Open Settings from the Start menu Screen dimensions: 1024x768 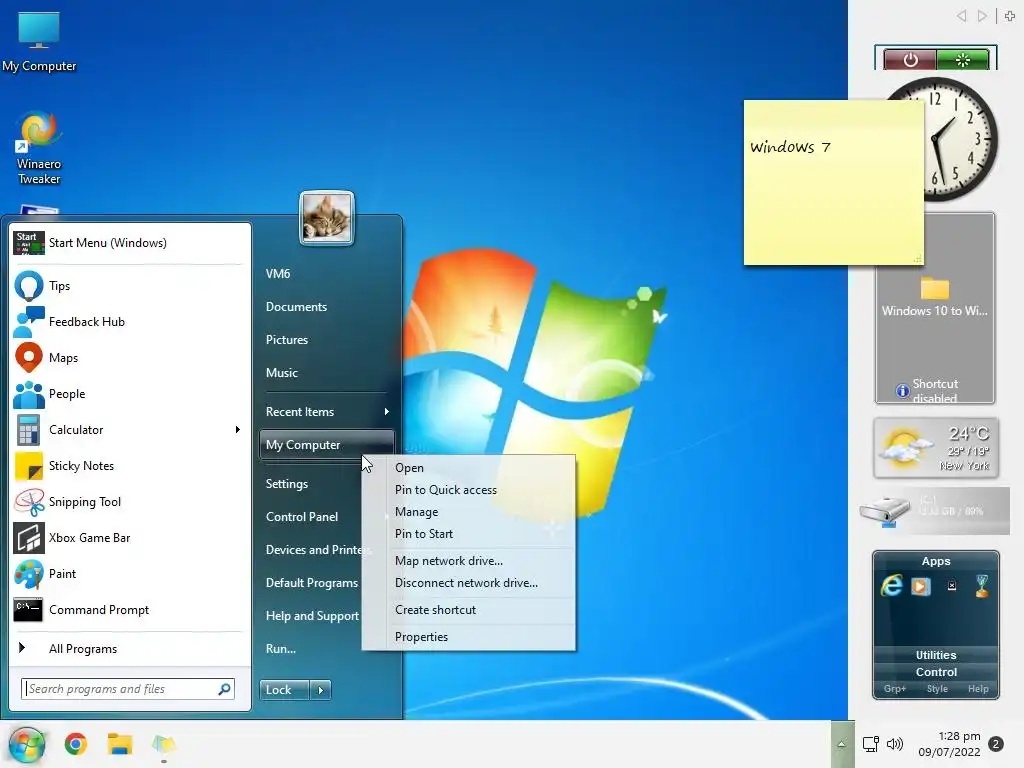tap(287, 484)
